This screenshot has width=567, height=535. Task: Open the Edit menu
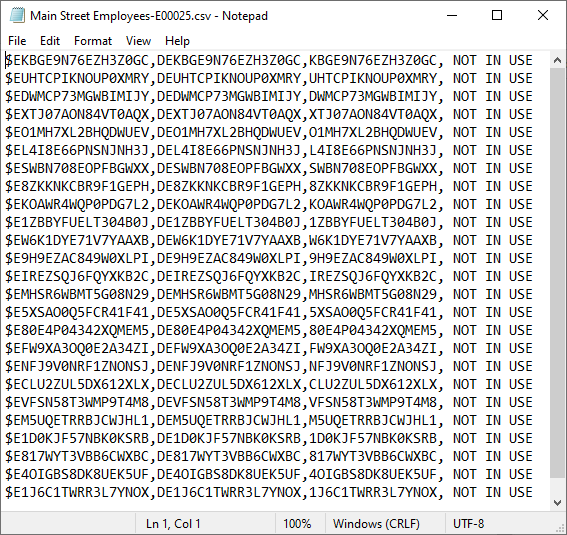click(x=50, y=41)
